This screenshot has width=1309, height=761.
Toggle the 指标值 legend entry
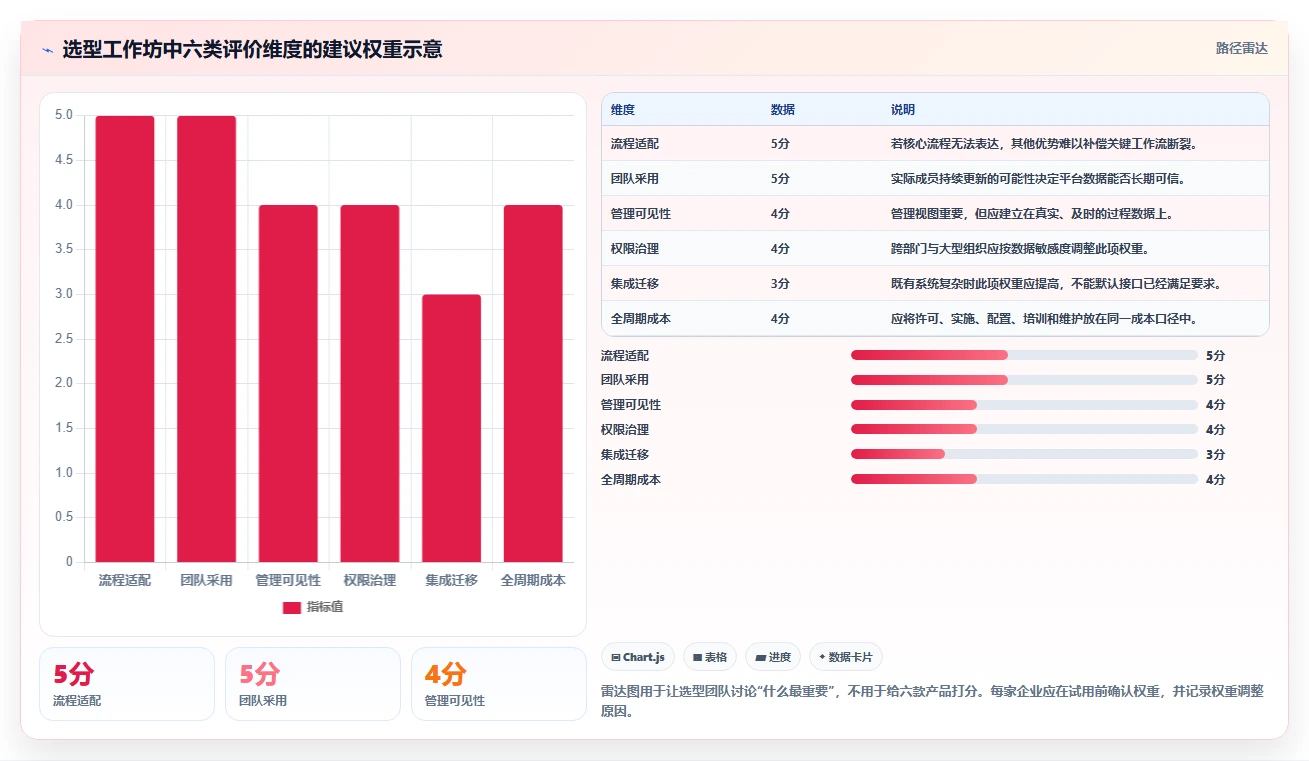pos(313,607)
